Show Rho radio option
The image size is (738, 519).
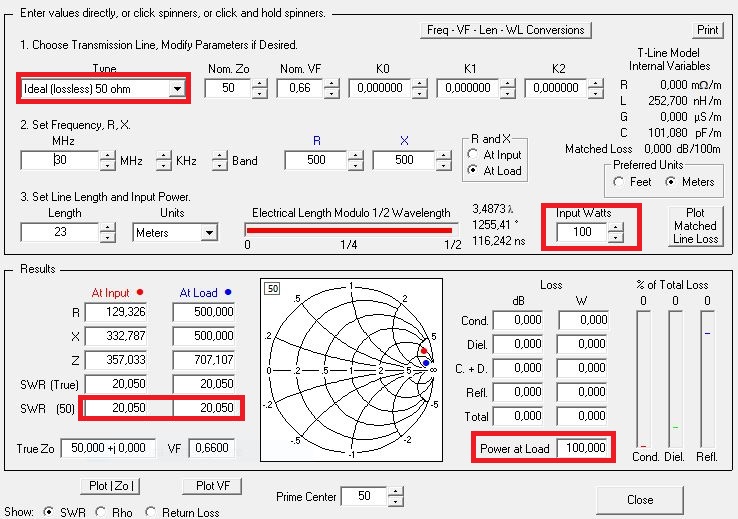coord(100,512)
